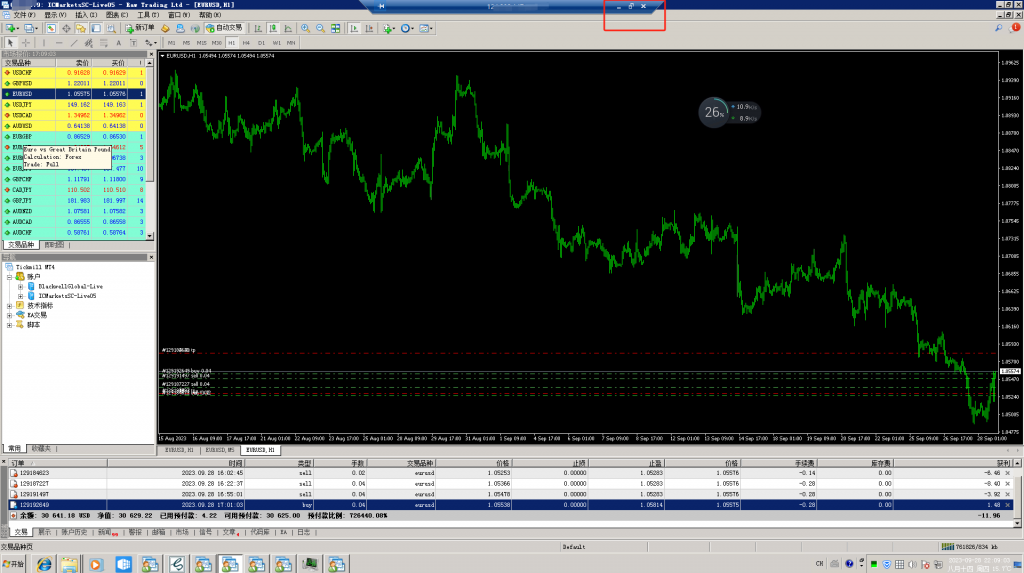Open the 新闻 news terminal tab
This screenshot has width=1024, height=573.
pyautogui.click(x=106, y=532)
